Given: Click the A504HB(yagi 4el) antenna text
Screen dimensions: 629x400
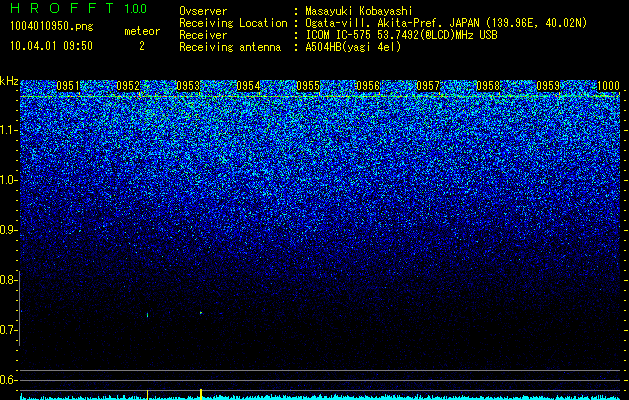Looking at the screenshot, I should (x=353, y=47).
